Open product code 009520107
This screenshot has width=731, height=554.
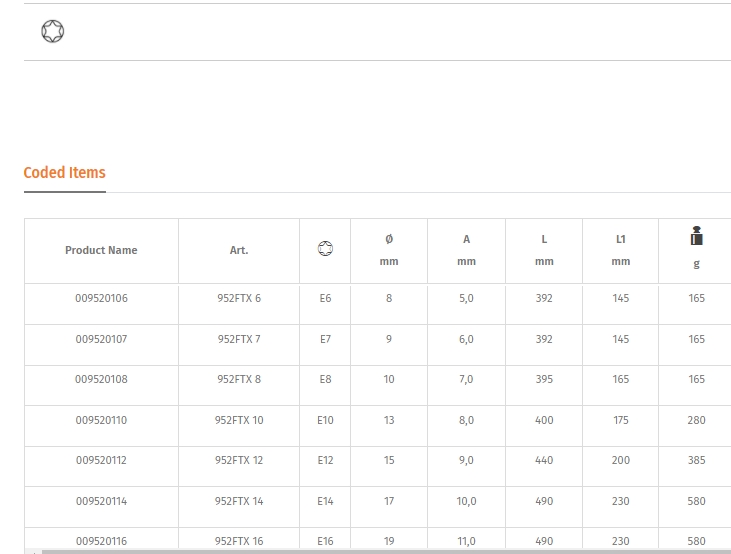click(x=102, y=339)
